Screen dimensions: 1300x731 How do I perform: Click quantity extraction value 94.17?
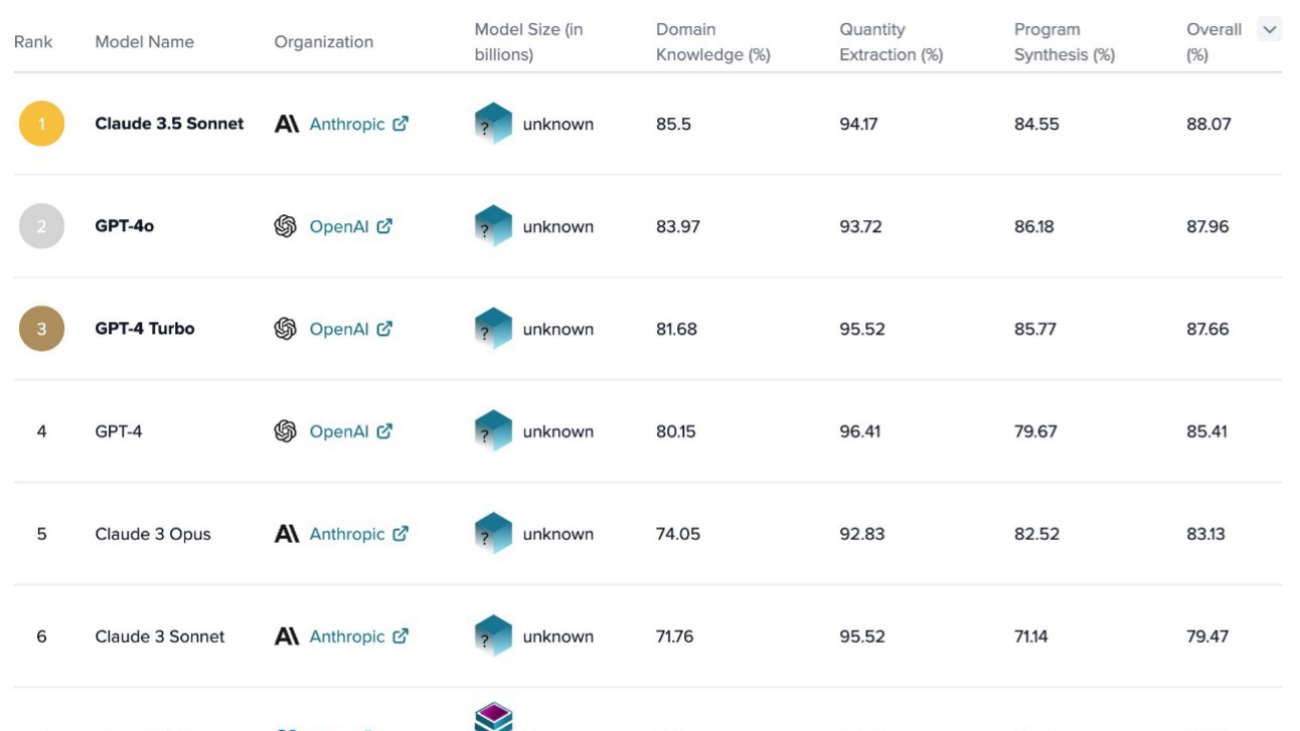859,124
